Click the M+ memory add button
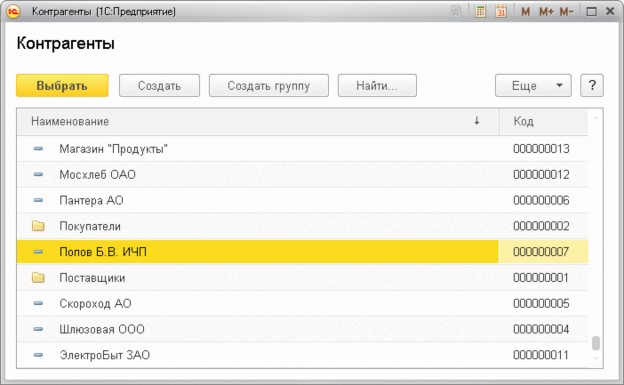This screenshot has width=624, height=385. 546,12
